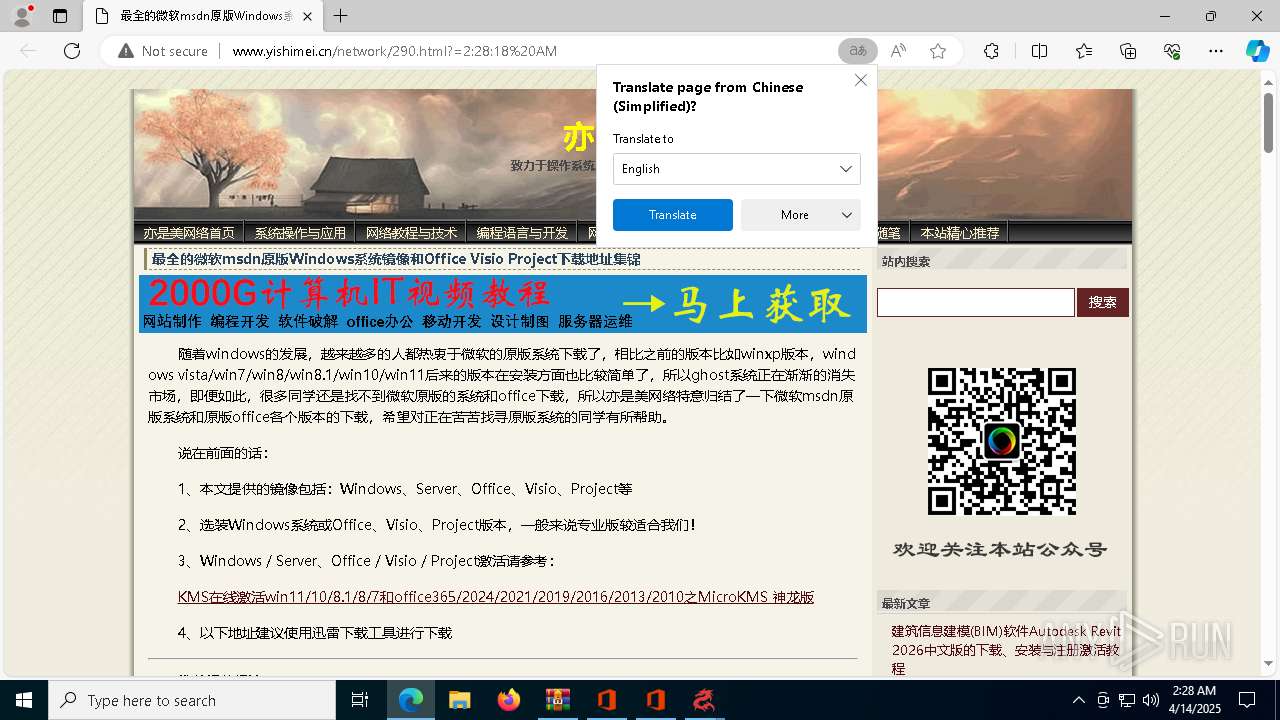Toggle split screen view

pos(1039,51)
